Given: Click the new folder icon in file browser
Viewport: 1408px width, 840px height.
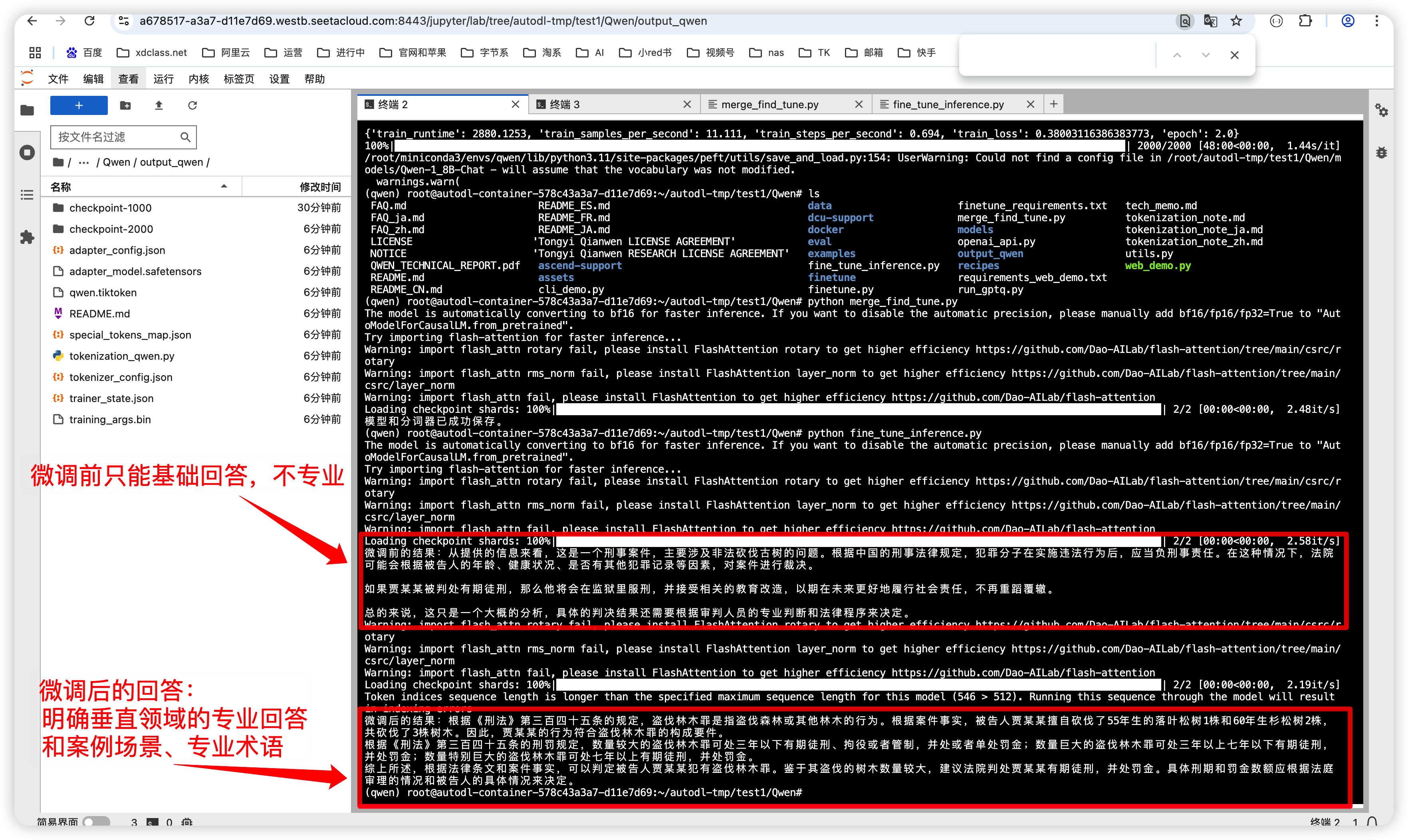Looking at the screenshot, I should point(125,105).
